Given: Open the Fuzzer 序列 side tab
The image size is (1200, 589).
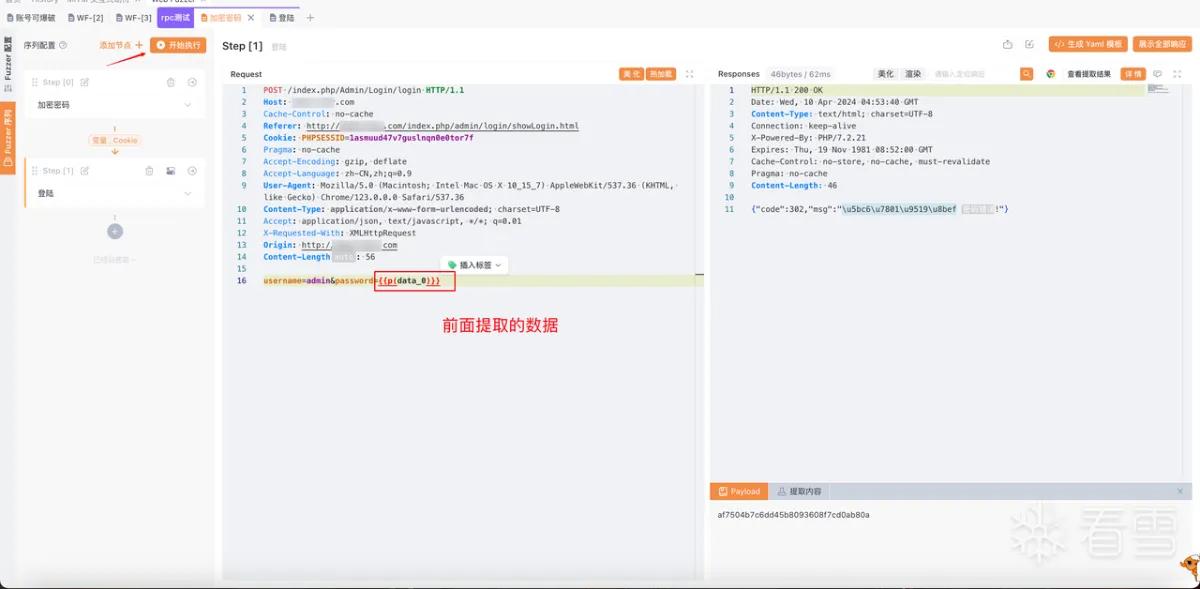Looking at the screenshot, I should point(8,136).
